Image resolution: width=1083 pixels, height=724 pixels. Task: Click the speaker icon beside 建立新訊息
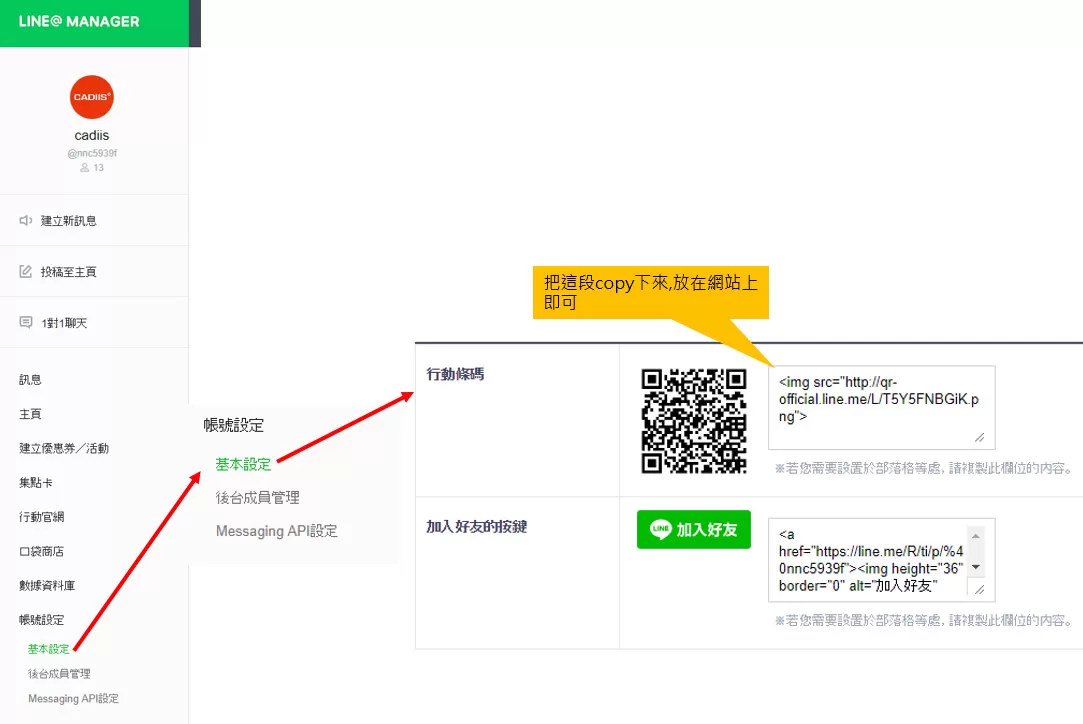26,221
